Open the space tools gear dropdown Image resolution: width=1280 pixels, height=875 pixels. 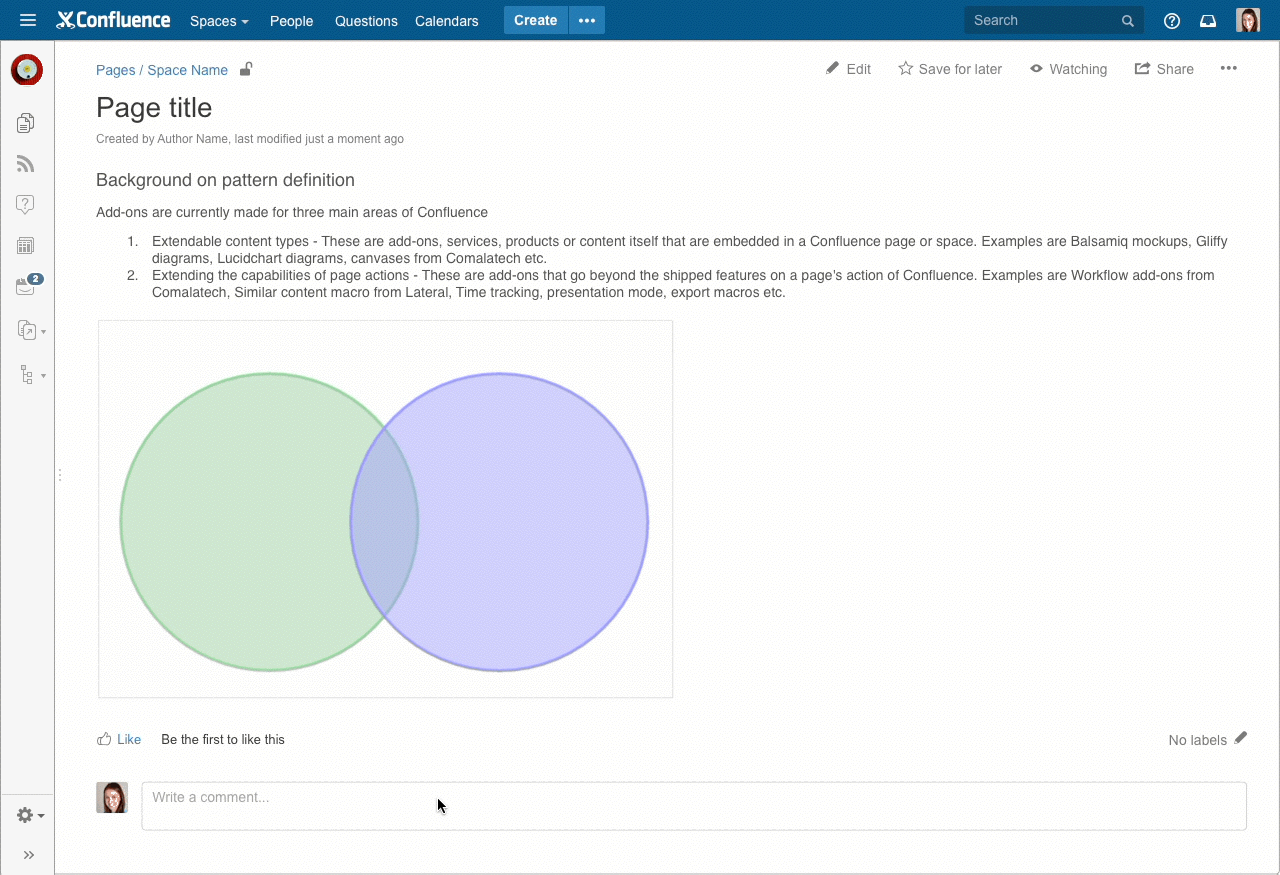point(30,816)
